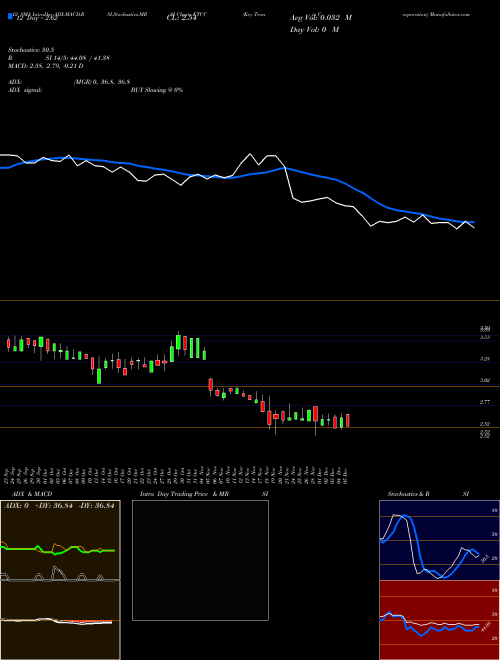Click the 2.77 price axis label
The height and width of the screenshot is (660, 500).
(485, 402)
